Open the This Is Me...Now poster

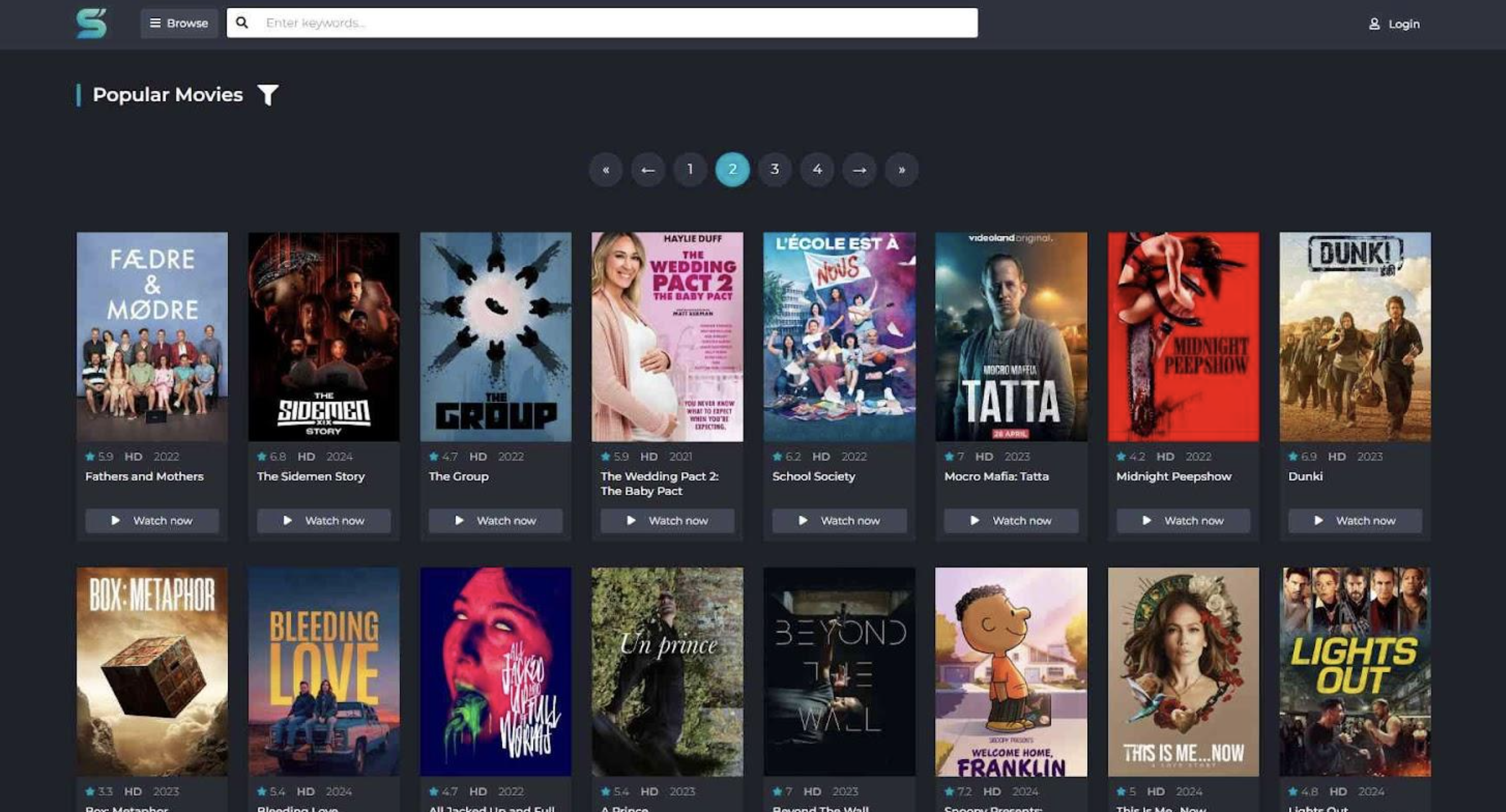tap(1183, 672)
